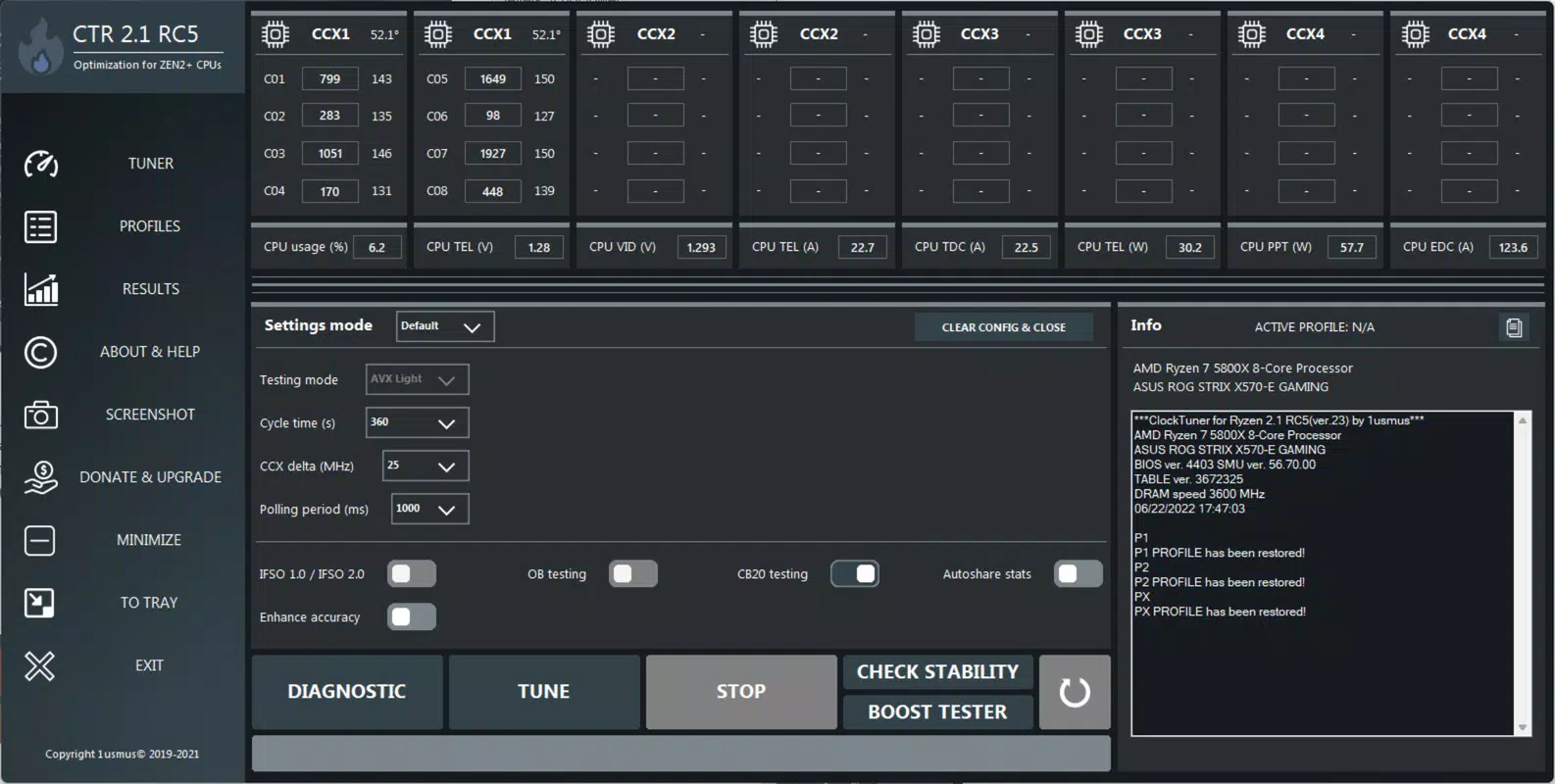Click the bottom progress bar
The height and width of the screenshot is (784, 1555).
point(680,754)
